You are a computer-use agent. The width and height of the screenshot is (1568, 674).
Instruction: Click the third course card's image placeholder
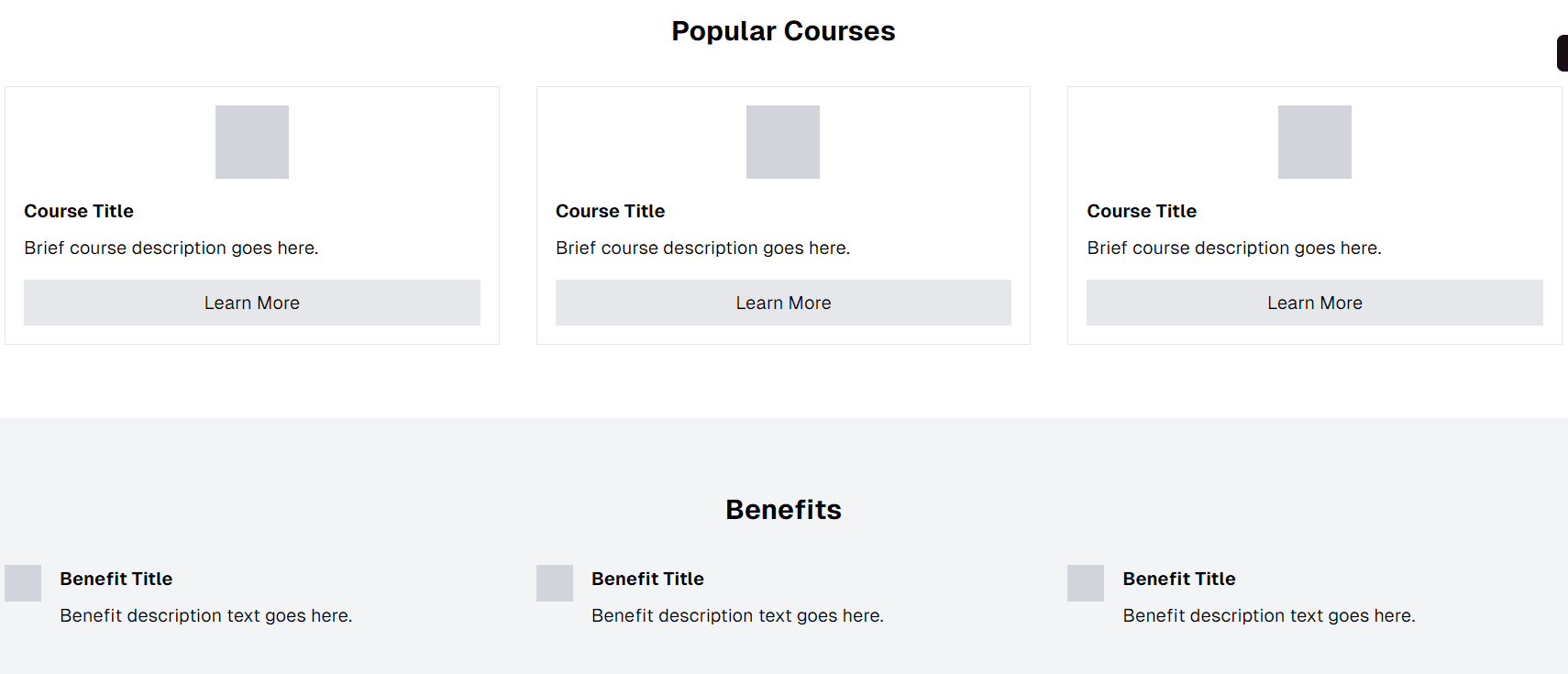1315,142
